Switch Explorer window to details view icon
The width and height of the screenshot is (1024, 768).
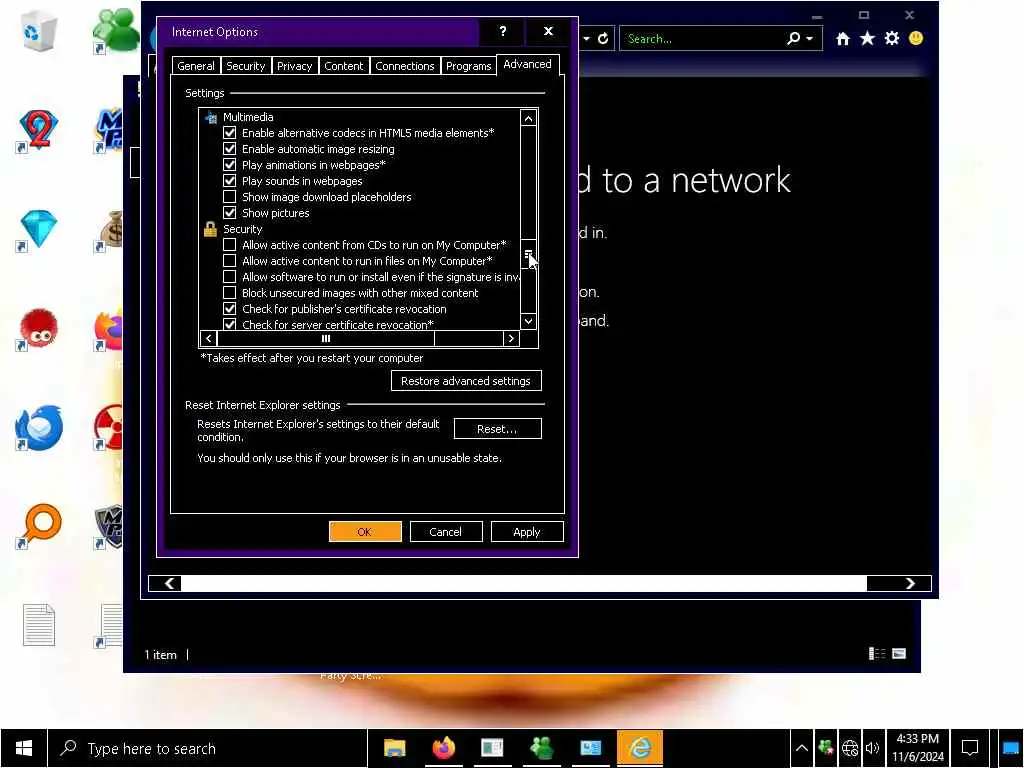coord(876,654)
